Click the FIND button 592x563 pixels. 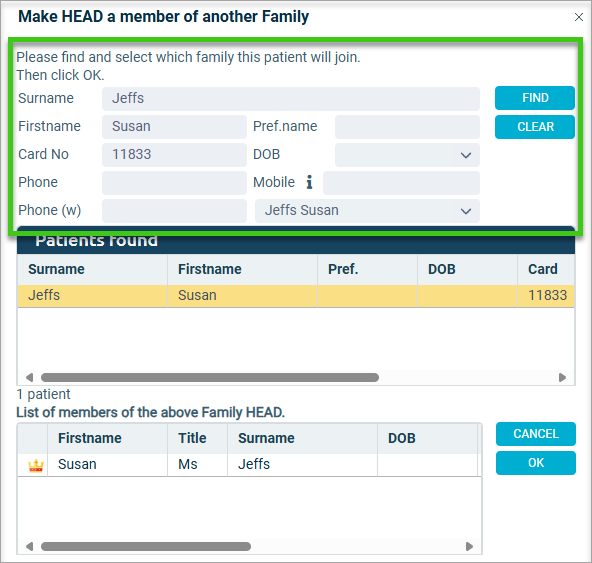click(535, 98)
